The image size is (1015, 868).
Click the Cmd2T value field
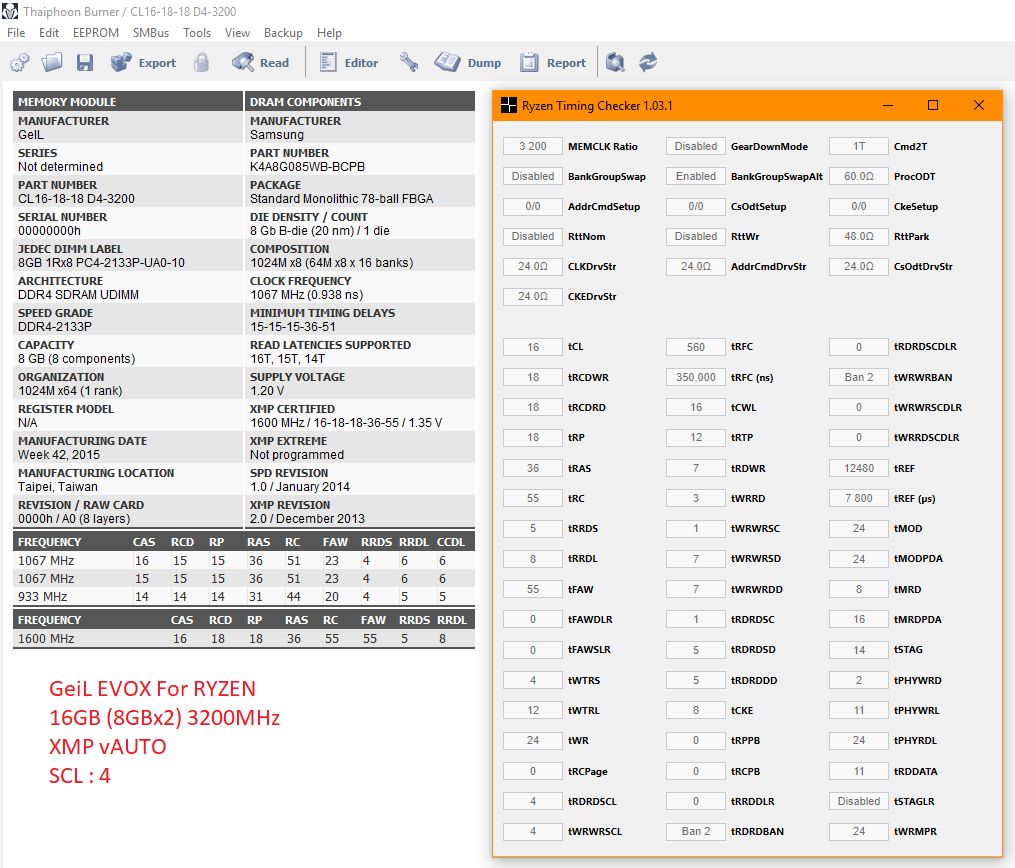point(859,146)
